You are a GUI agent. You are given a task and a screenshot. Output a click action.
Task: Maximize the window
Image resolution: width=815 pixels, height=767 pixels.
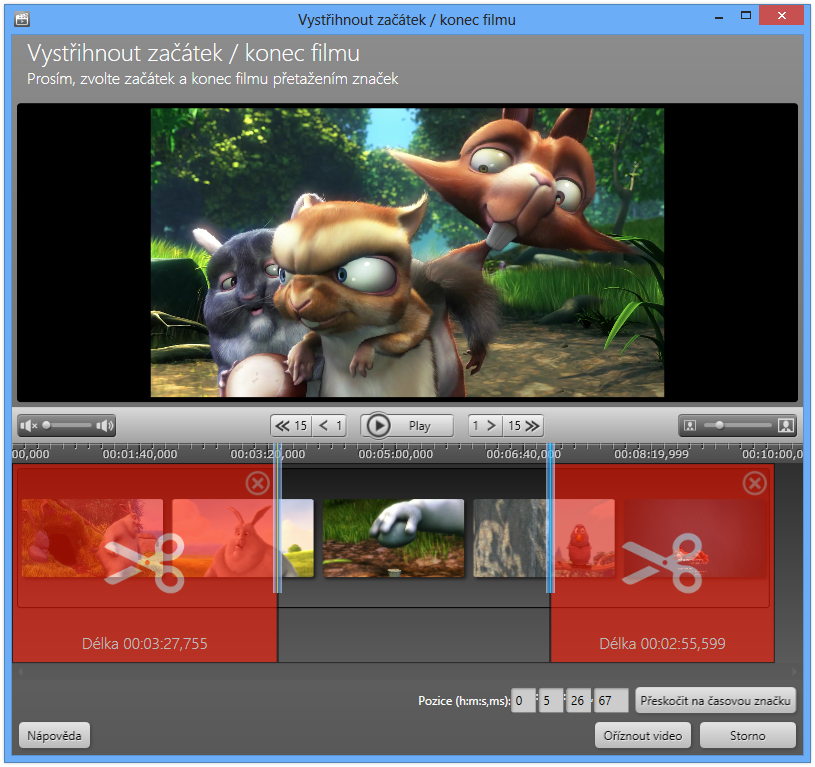pyautogui.click(x=746, y=16)
